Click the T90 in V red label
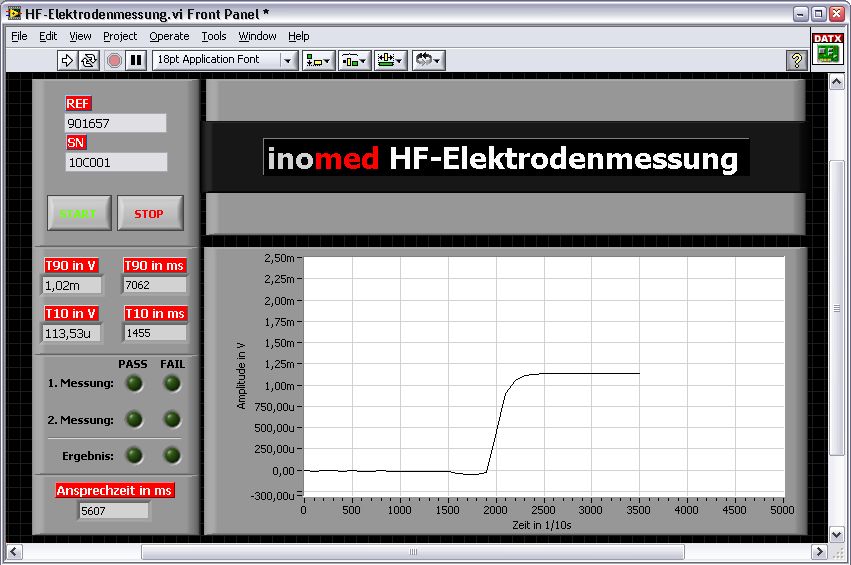 point(71,265)
